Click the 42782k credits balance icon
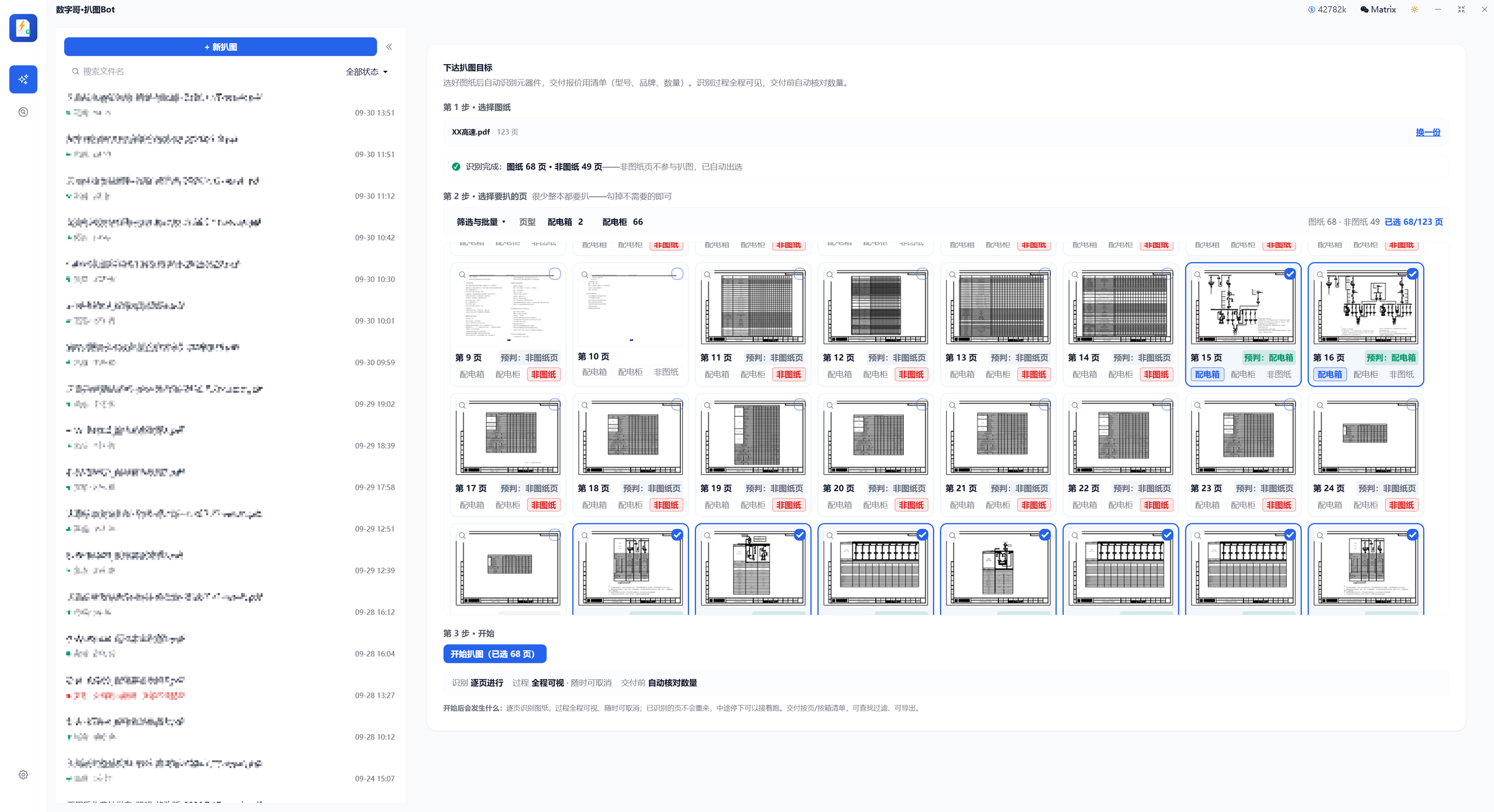 pos(1312,9)
